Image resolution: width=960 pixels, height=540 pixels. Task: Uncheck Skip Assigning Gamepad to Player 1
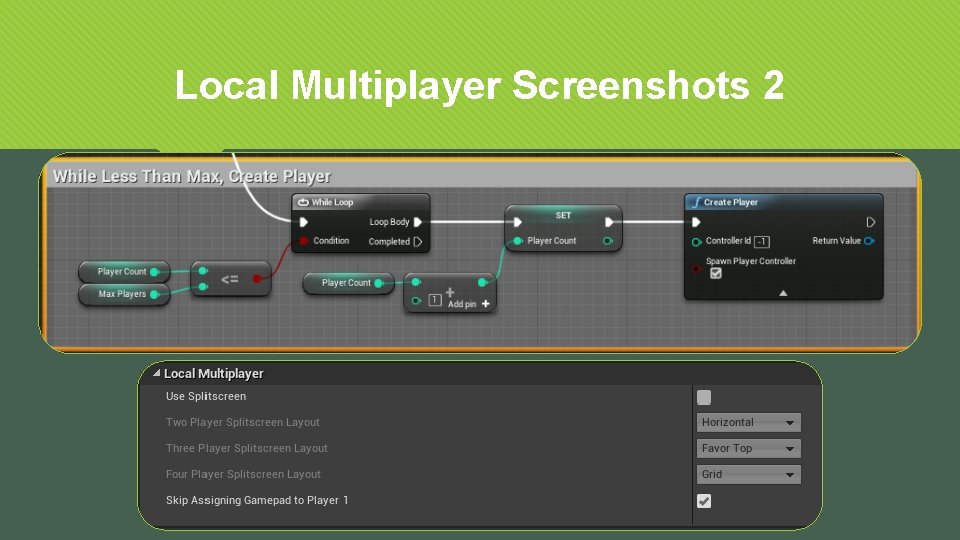click(704, 501)
